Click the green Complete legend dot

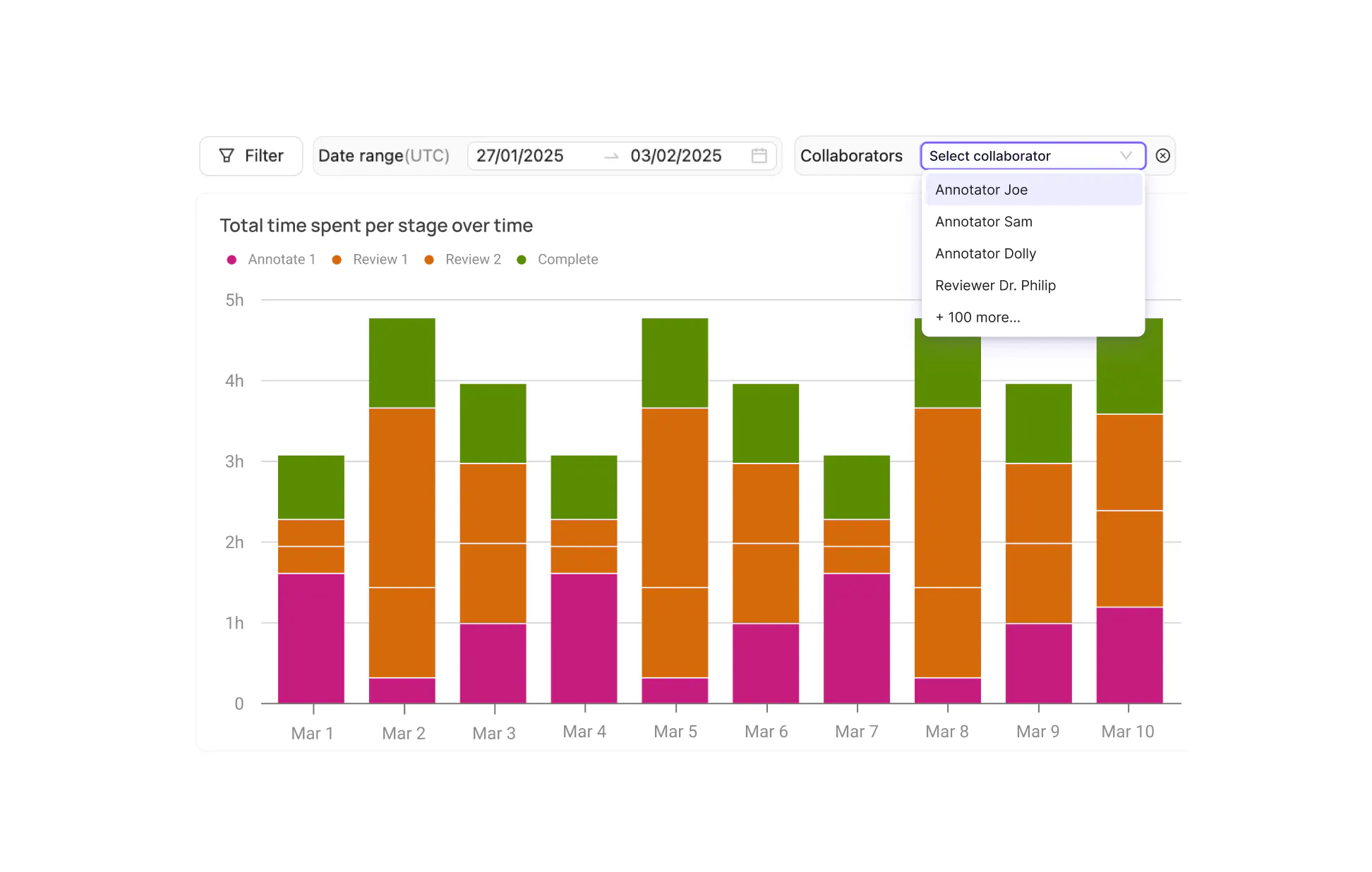coord(522,260)
